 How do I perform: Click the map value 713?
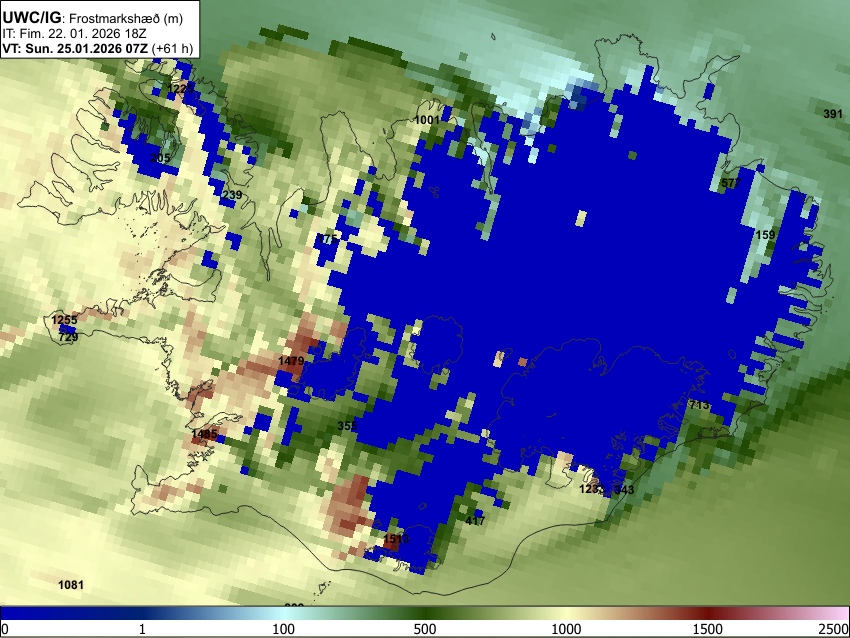coord(699,405)
